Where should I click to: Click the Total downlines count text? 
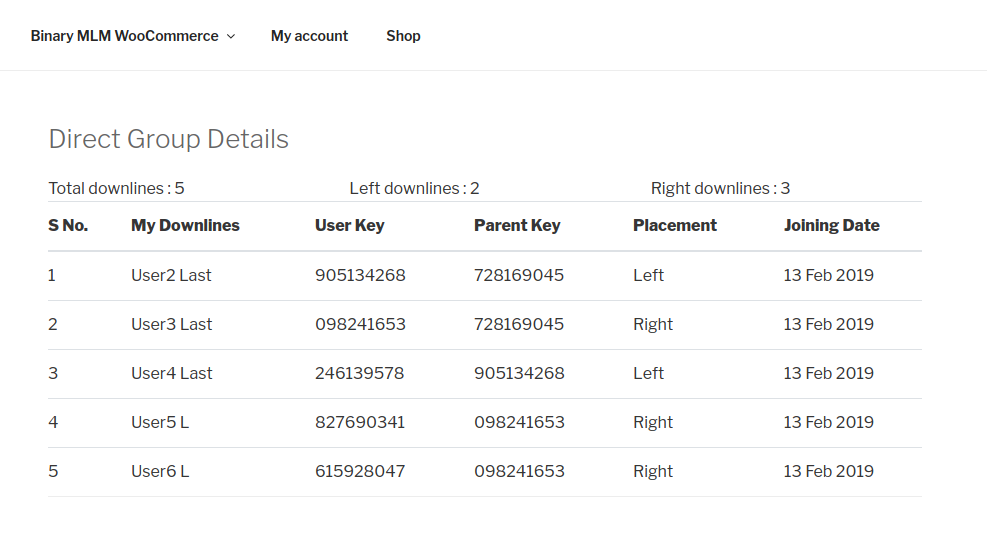[x=116, y=188]
